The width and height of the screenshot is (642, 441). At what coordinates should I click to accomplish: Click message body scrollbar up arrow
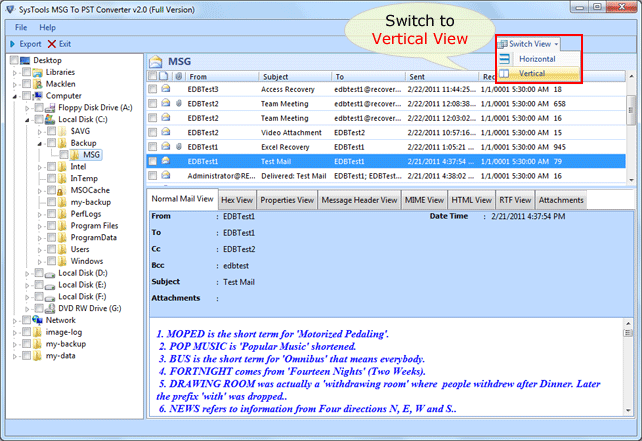coord(628,323)
